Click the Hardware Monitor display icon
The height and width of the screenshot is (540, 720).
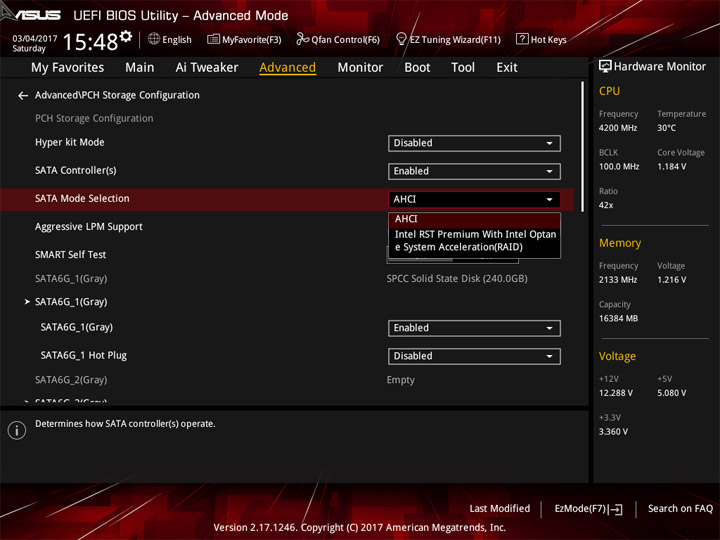(605, 67)
